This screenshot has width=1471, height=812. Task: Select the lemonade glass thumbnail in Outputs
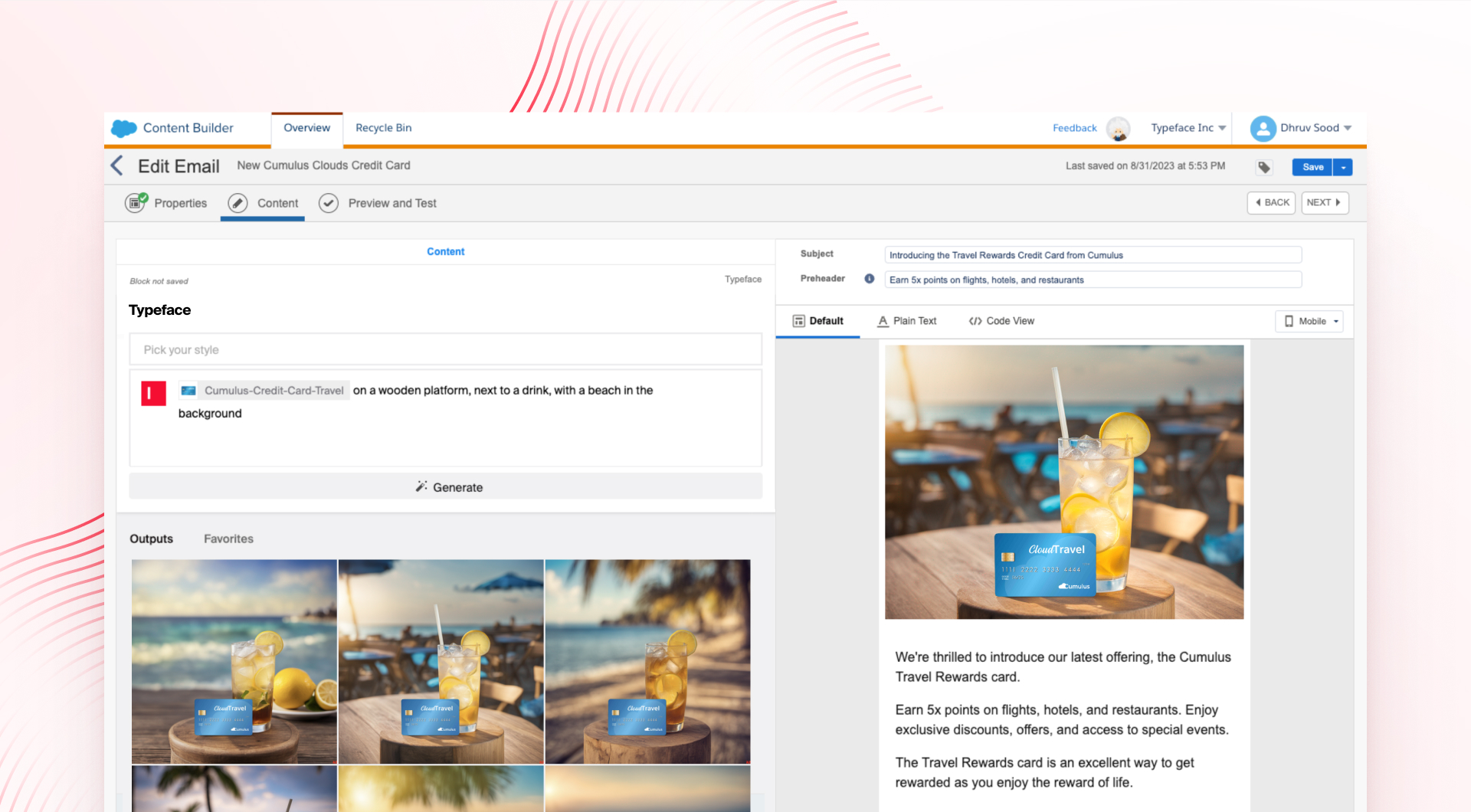click(x=441, y=661)
